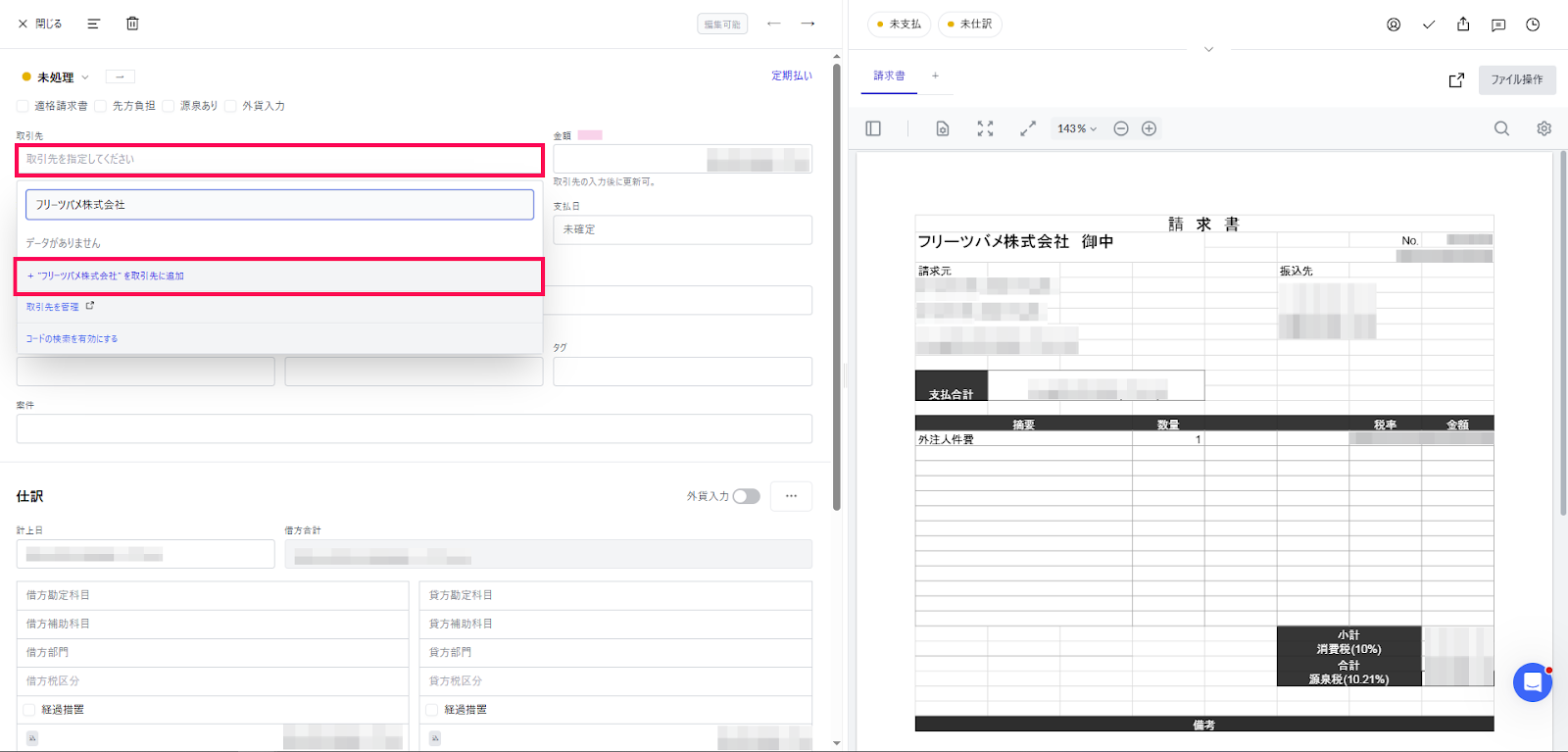Check the 外貨入力 checkbox

(230, 106)
